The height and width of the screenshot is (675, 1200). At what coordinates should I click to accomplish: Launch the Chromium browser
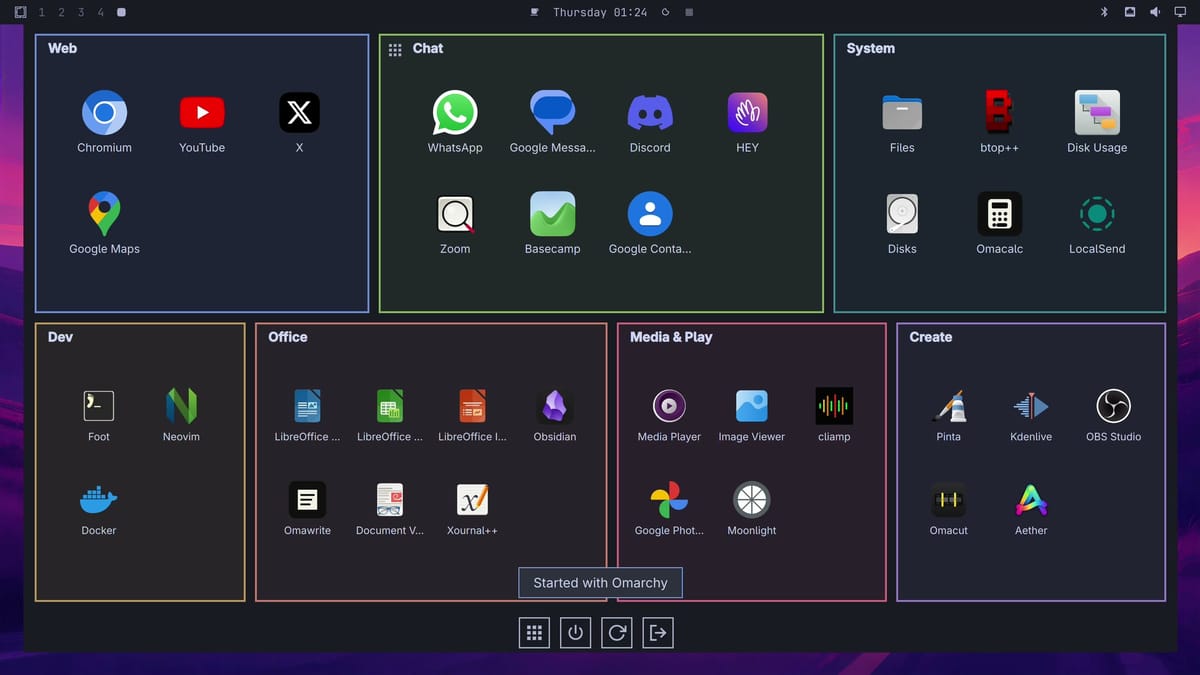click(x=104, y=113)
